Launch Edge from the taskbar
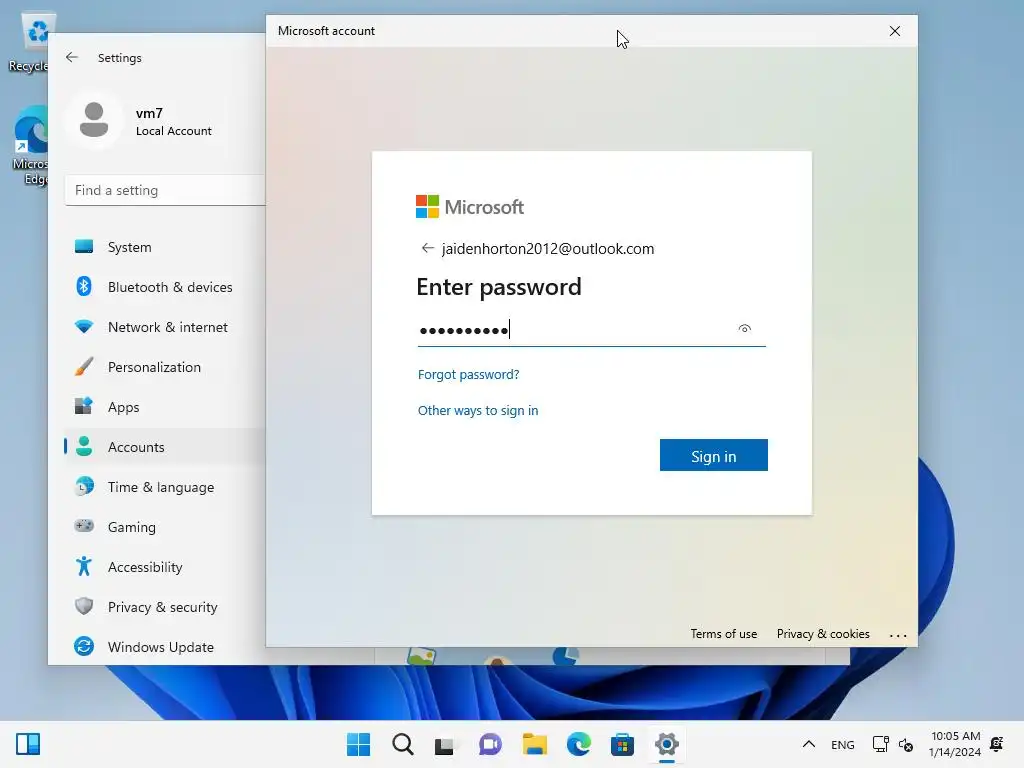1024x768 pixels. 579,744
